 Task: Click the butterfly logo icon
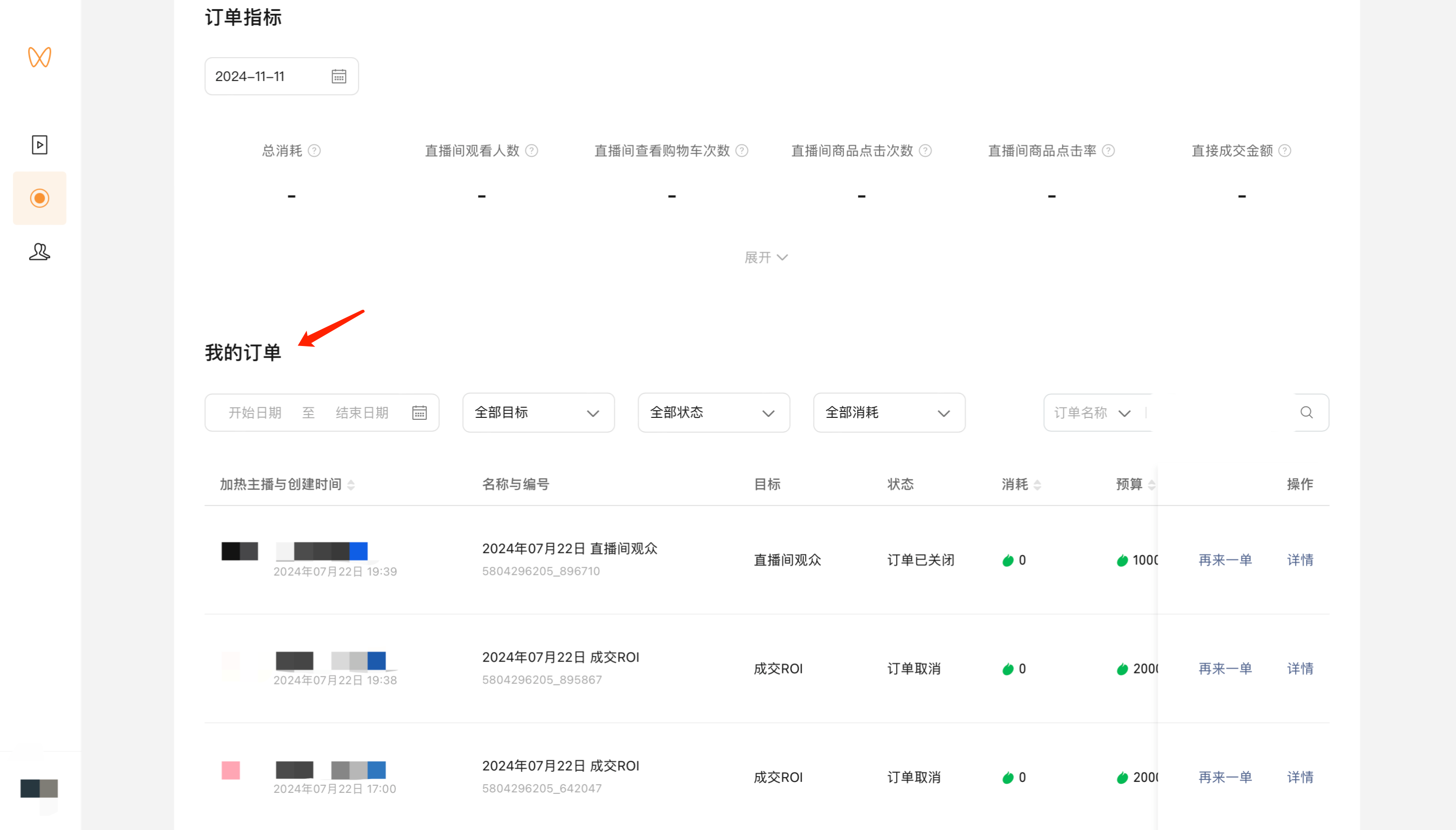pyautogui.click(x=40, y=57)
